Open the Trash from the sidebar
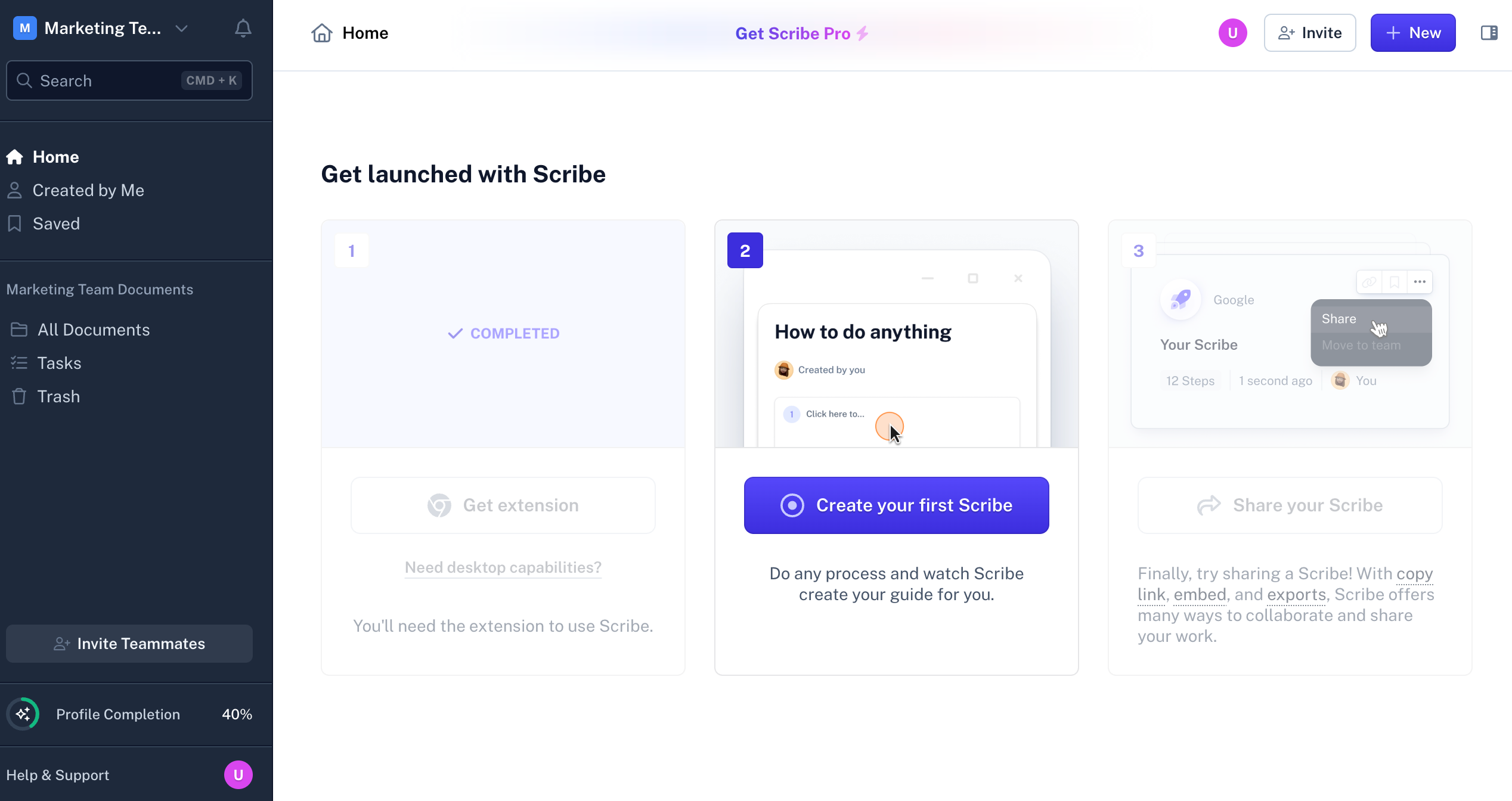 [x=58, y=396]
